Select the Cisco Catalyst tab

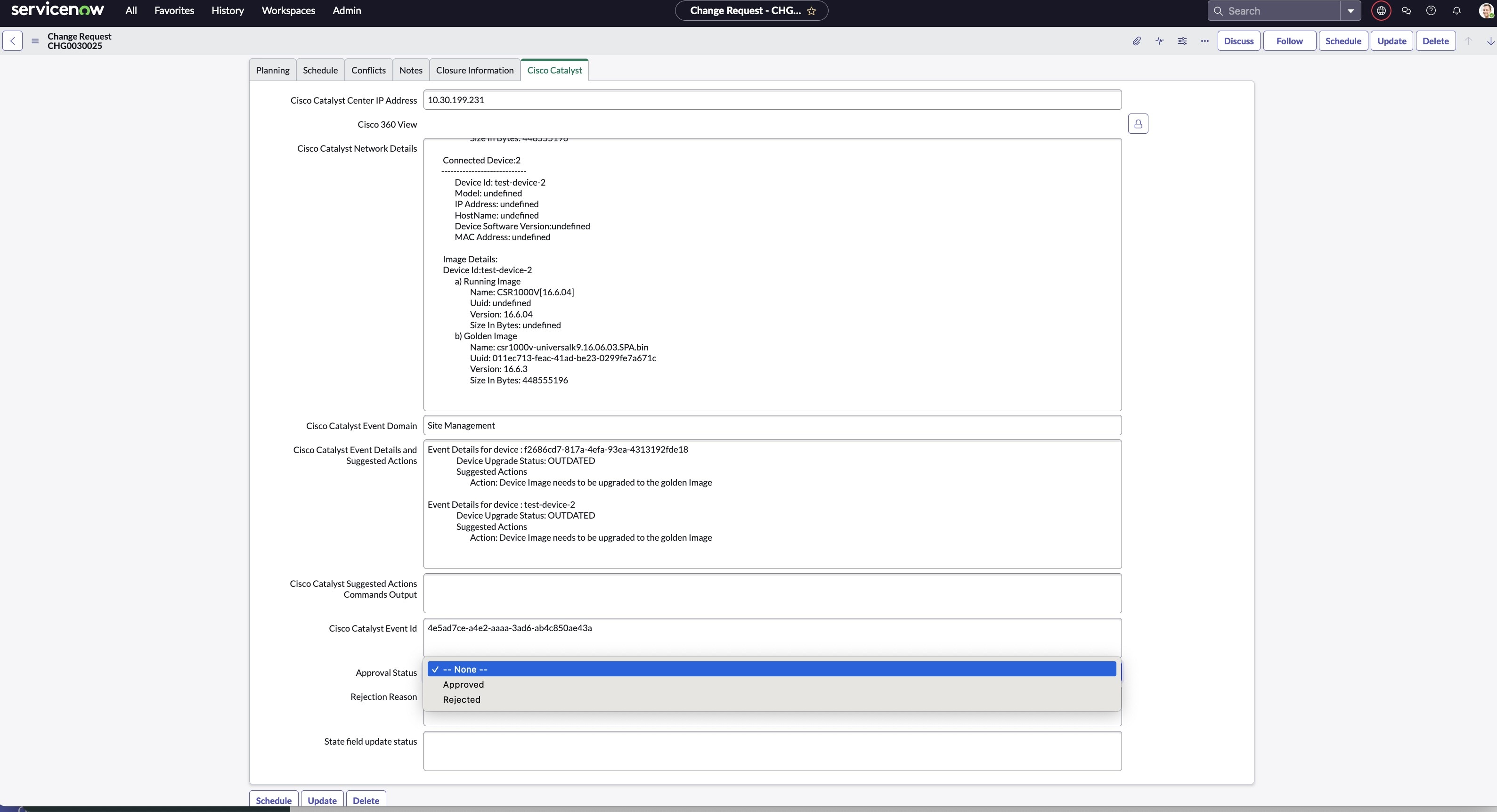pyautogui.click(x=554, y=70)
